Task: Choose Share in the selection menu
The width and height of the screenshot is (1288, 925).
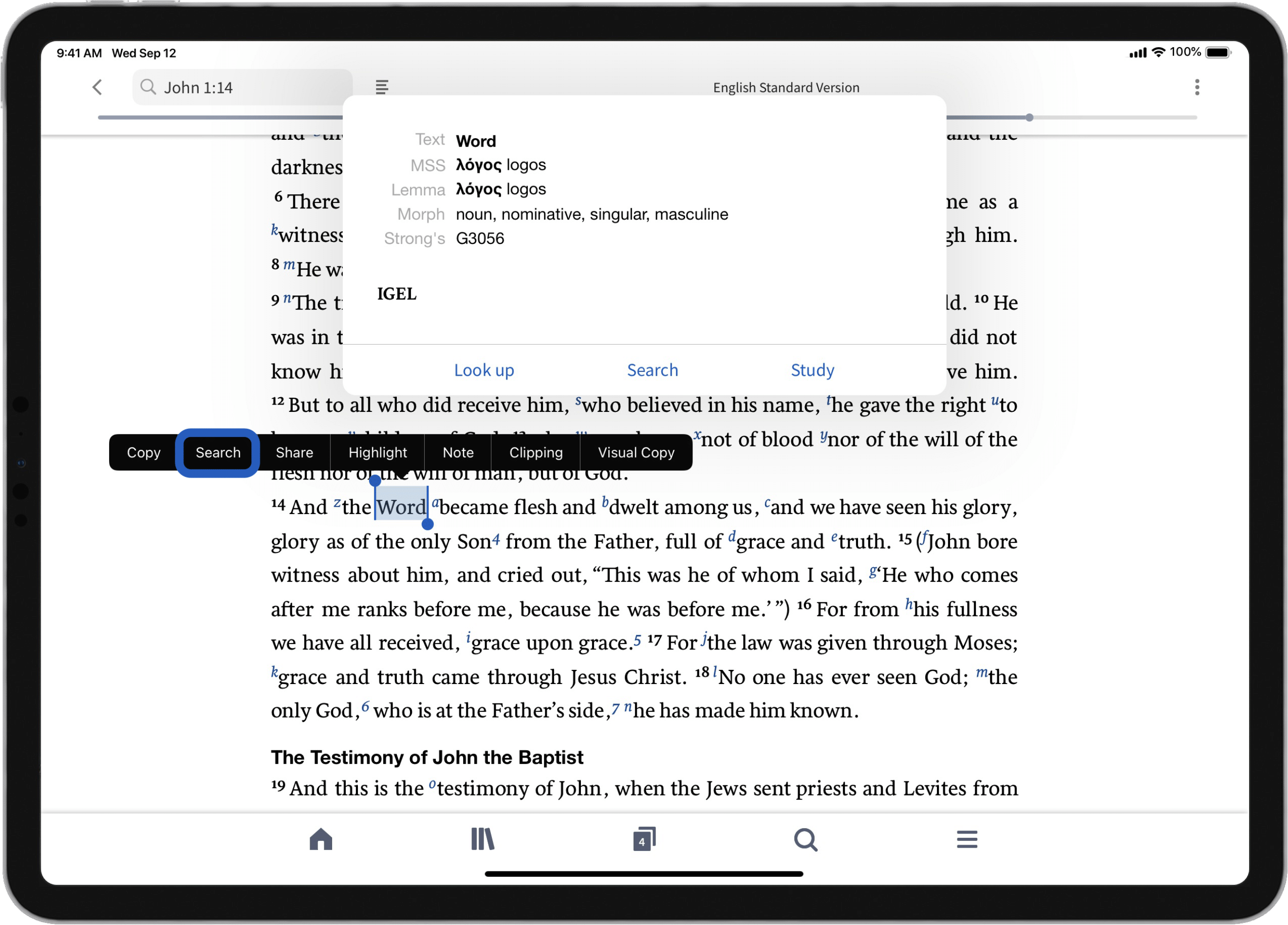Action: [x=294, y=453]
